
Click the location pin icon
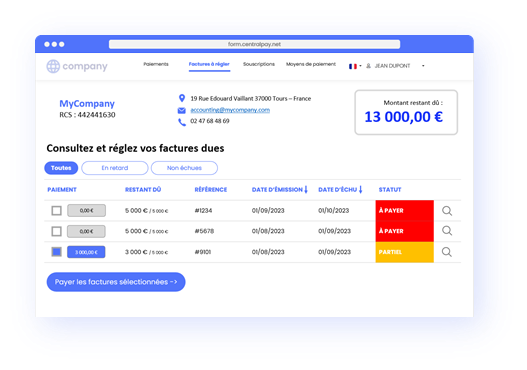pos(182,98)
